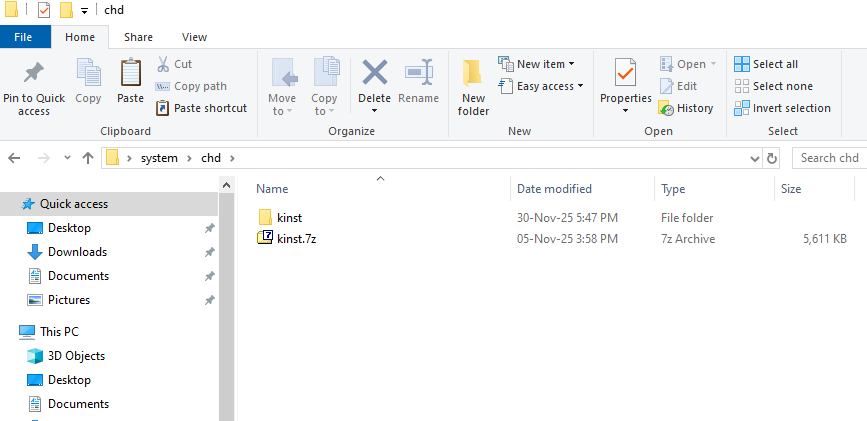Refresh the chd folder view
The width and height of the screenshot is (867, 421).
click(x=771, y=158)
